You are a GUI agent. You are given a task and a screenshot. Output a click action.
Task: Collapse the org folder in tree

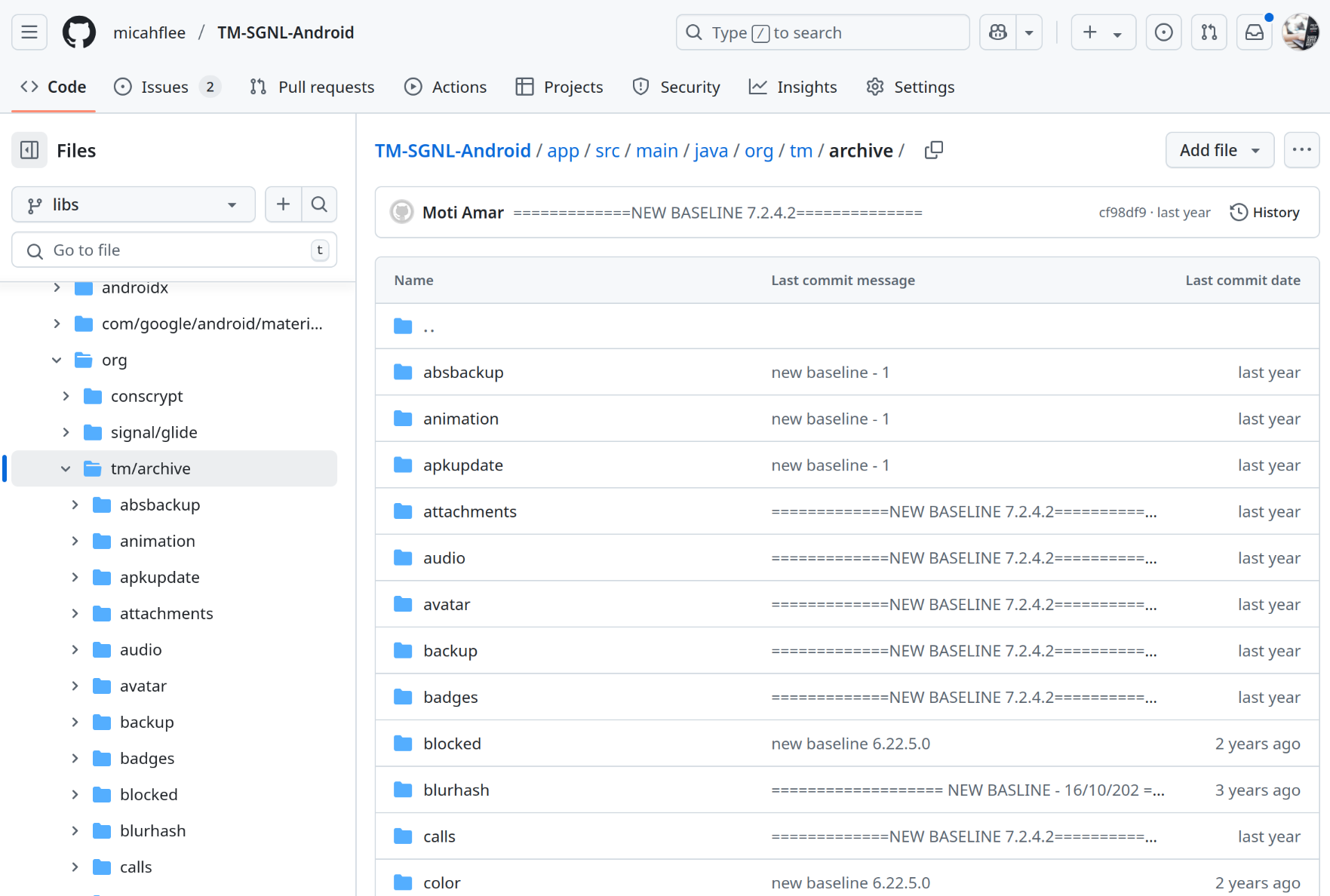[x=57, y=360]
